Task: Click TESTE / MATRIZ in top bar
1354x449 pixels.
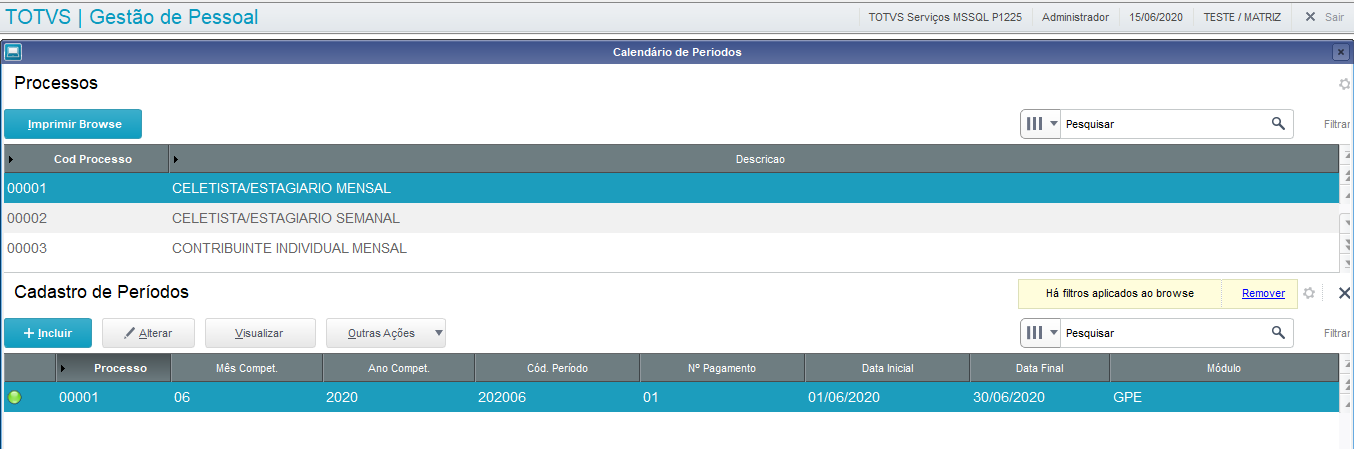Action: point(1242,17)
